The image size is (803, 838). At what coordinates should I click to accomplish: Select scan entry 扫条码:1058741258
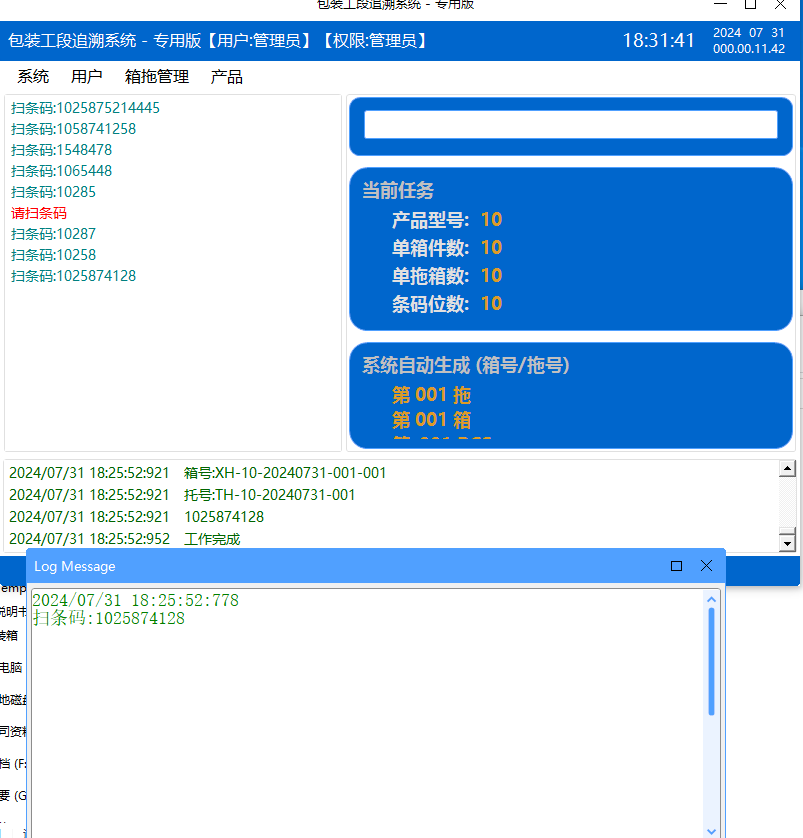(73, 129)
